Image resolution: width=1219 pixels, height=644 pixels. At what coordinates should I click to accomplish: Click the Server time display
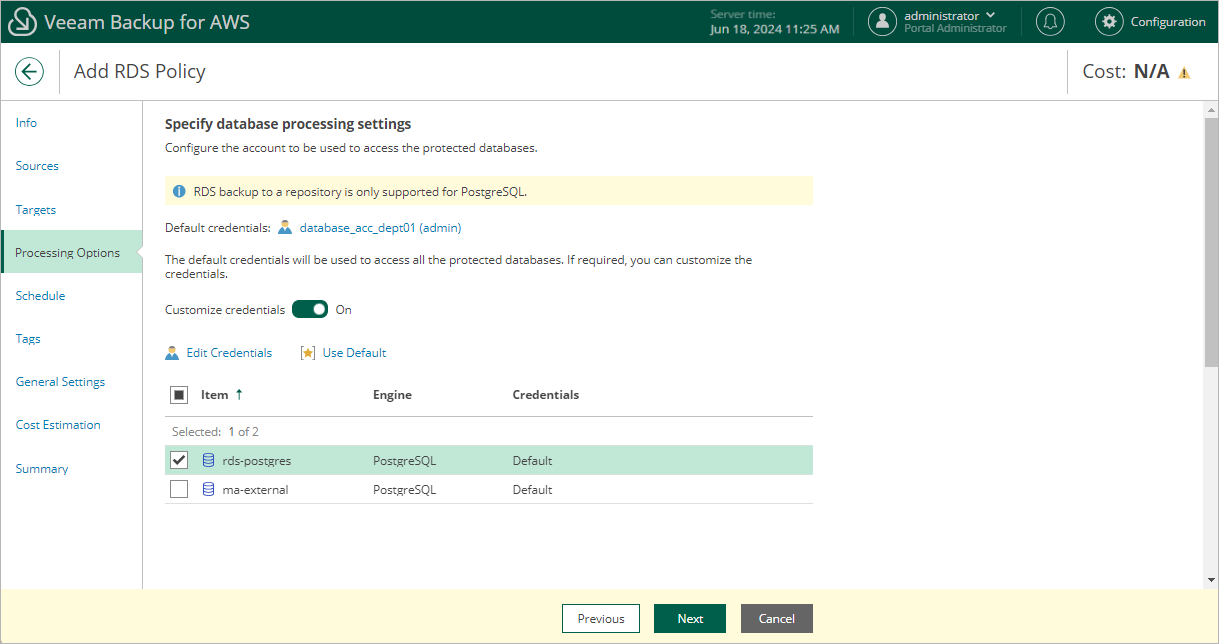(x=775, y=22)
